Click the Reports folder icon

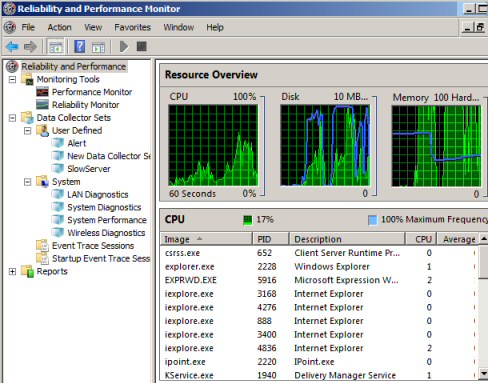27,271
